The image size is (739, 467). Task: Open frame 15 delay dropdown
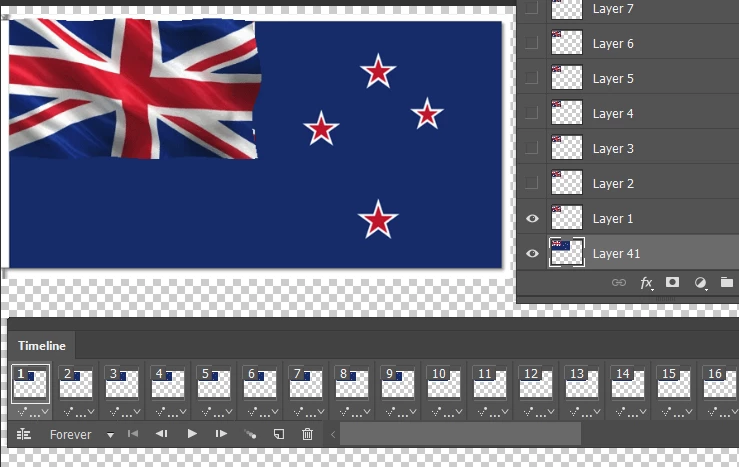pos(677,412)
